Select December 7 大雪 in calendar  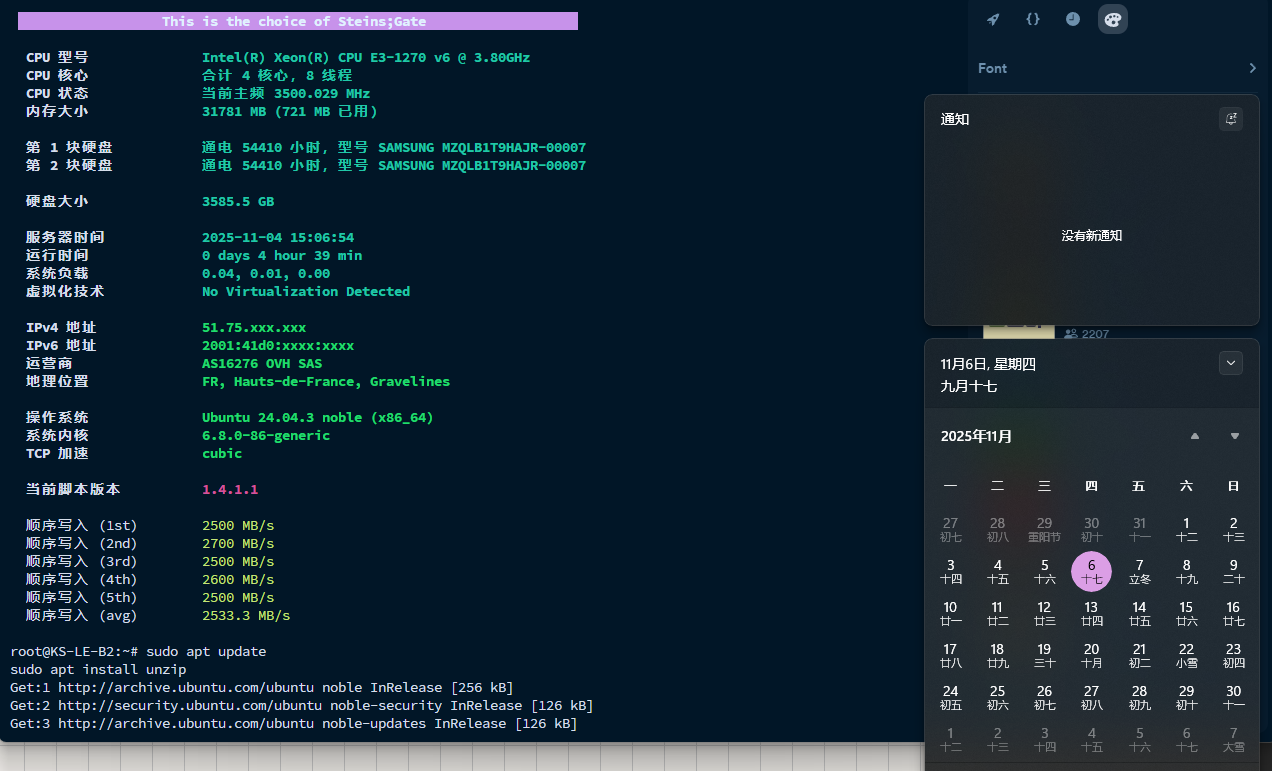[x=1233, y=739]
